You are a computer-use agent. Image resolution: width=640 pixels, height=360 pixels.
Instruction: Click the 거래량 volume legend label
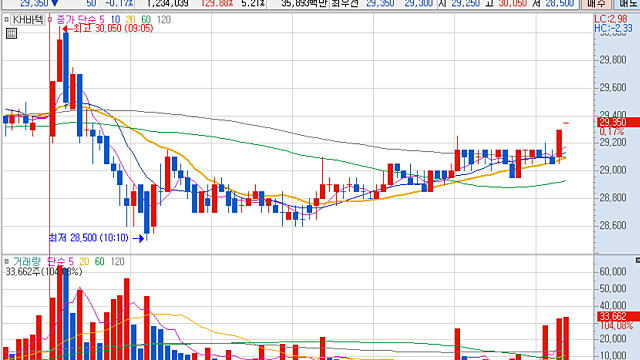[27, 261]
